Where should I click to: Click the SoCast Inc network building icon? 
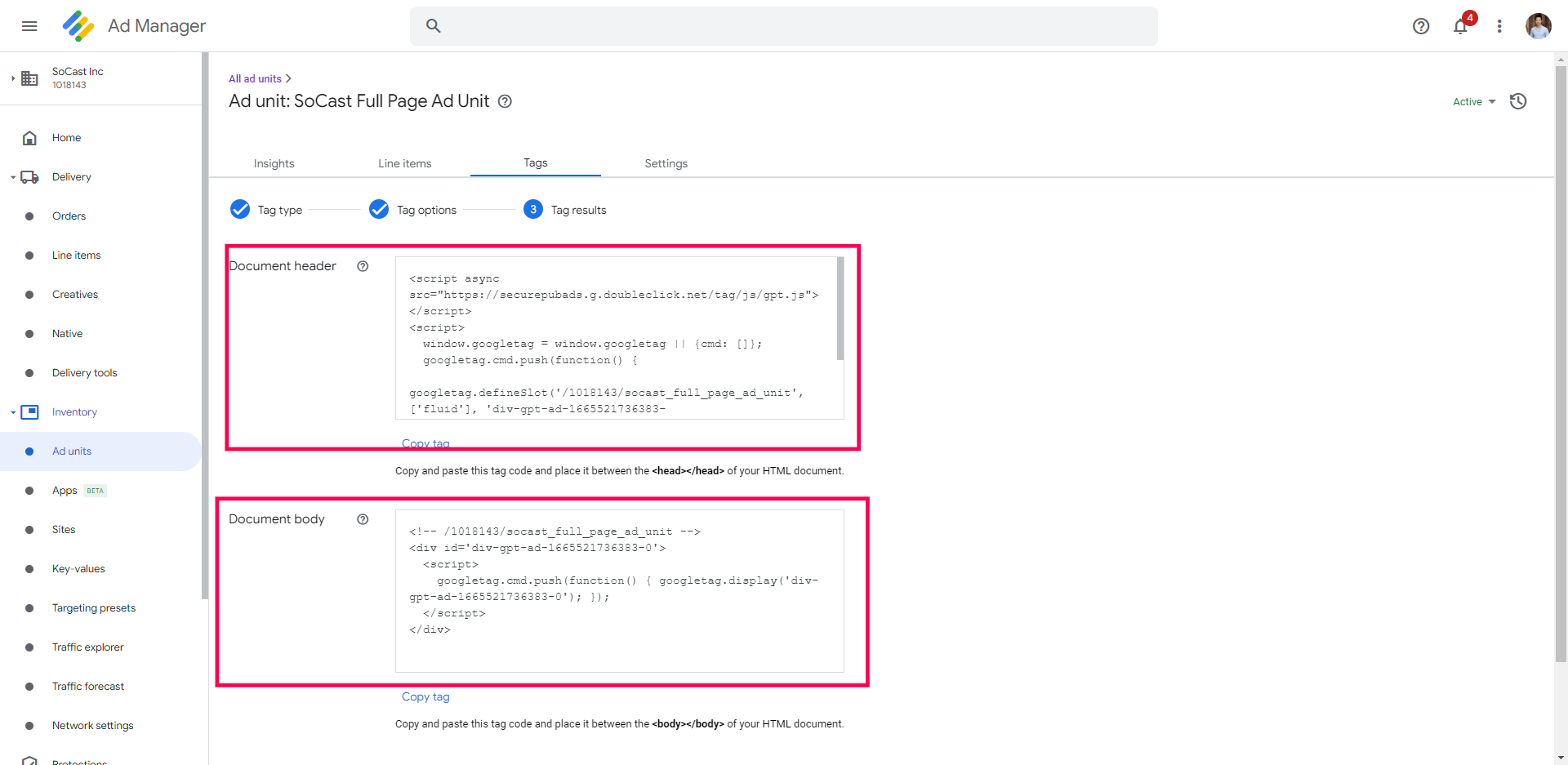(x=29, y=78)
